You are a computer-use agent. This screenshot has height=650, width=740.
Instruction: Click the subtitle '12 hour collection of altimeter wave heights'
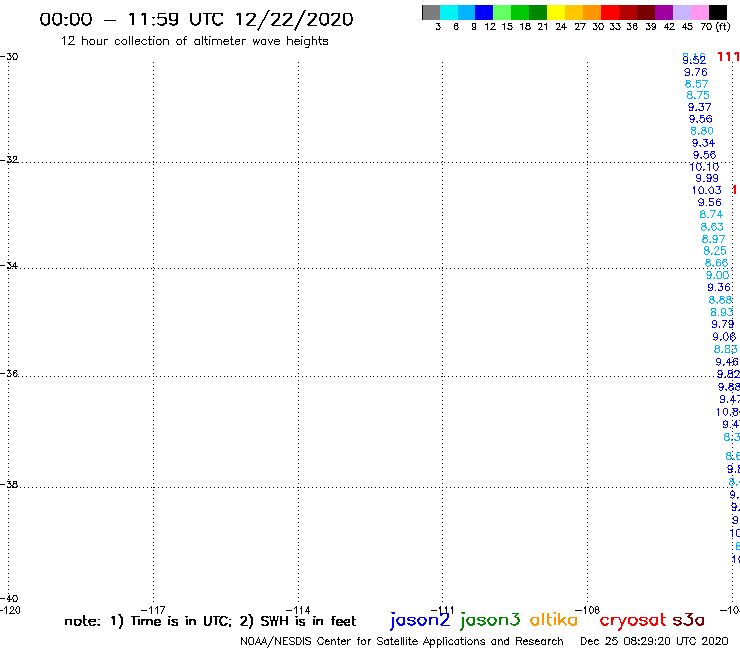tap(194, 41)
